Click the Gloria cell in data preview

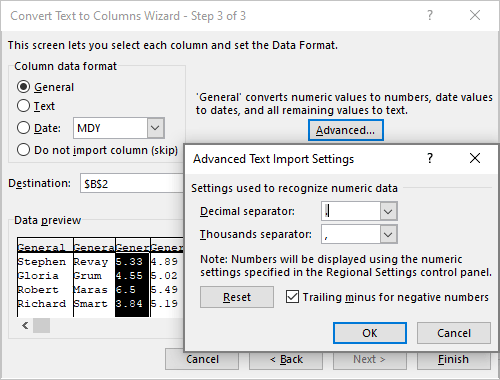(x=38, y=276)
